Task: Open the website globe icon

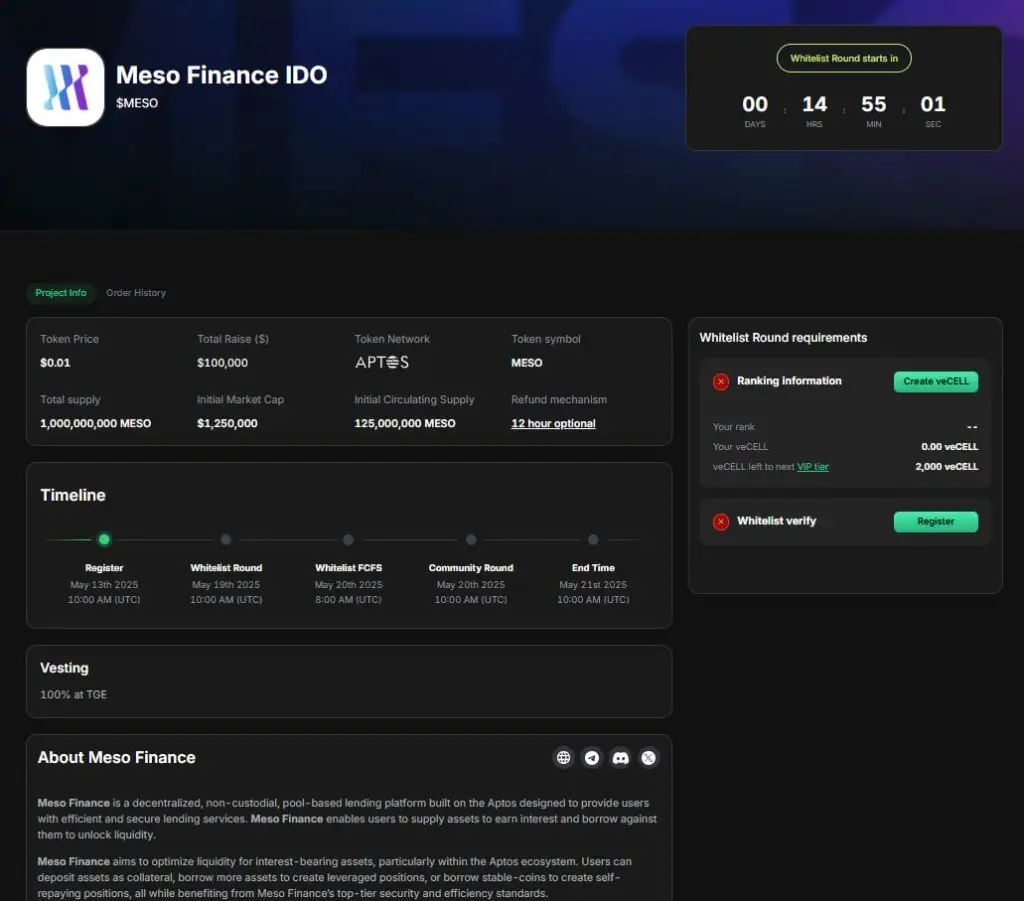Action: pyautogui.click(x=564, y=758)
